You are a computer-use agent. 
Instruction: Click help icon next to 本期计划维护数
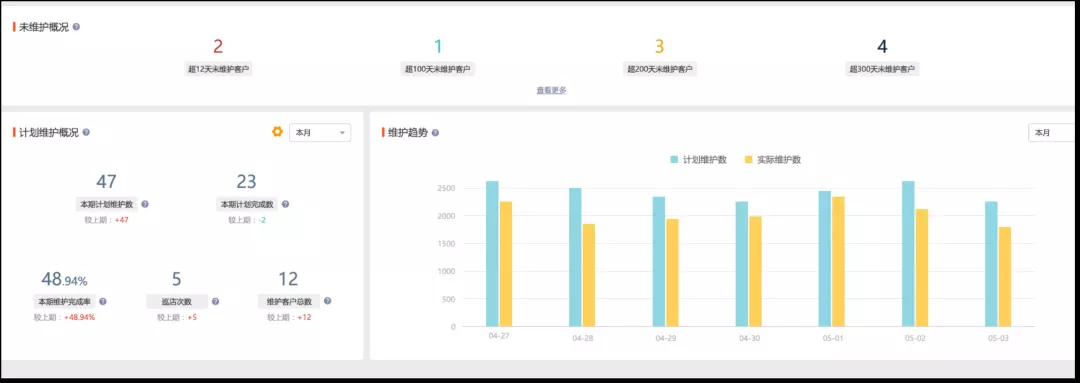145,205
